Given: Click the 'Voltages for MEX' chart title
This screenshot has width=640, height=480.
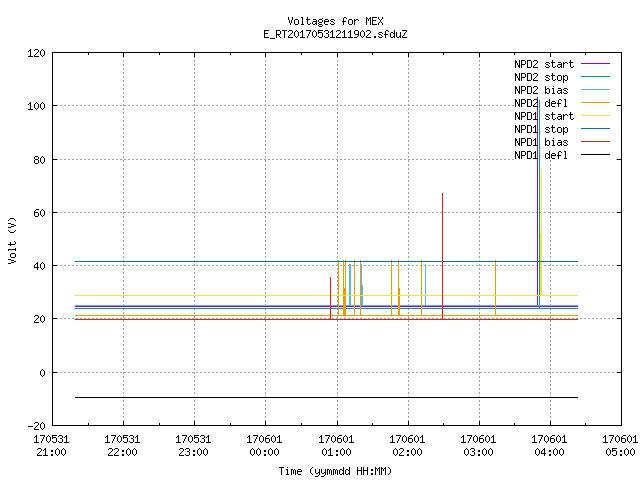Looking at the screenshot, I should [335, 21].
